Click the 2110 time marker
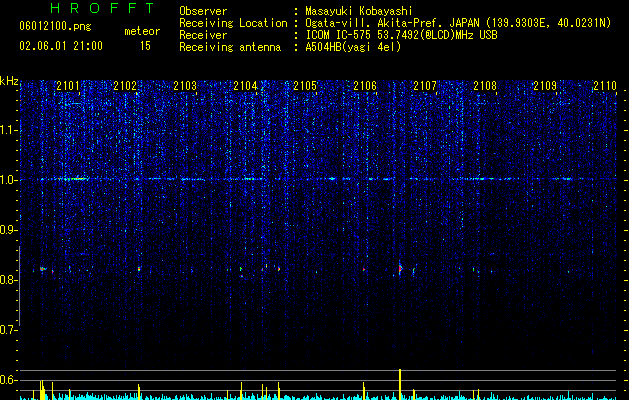The height and width of the screenshot is (400, 629). click(605, 86)
